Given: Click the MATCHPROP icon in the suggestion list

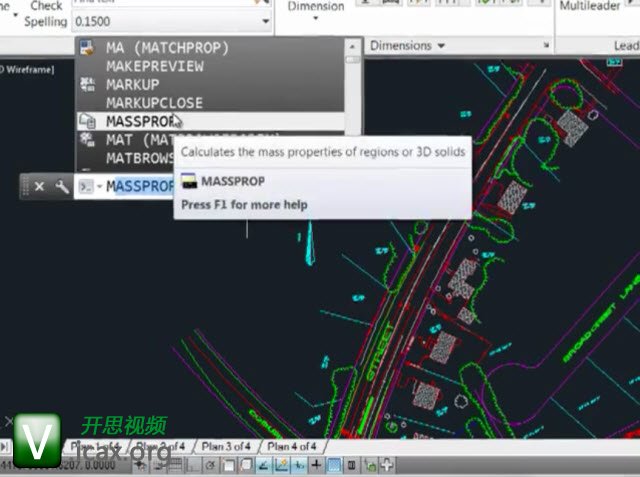Looking at the screenshot, I should click(86, 47).
